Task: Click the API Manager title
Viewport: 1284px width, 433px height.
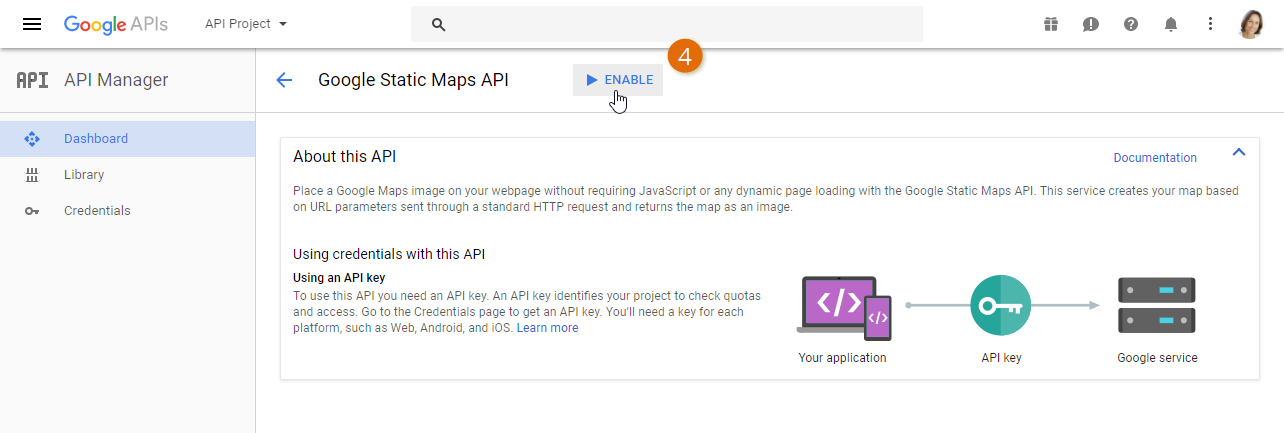Action: pyautogui.click(x=116, y=80)
